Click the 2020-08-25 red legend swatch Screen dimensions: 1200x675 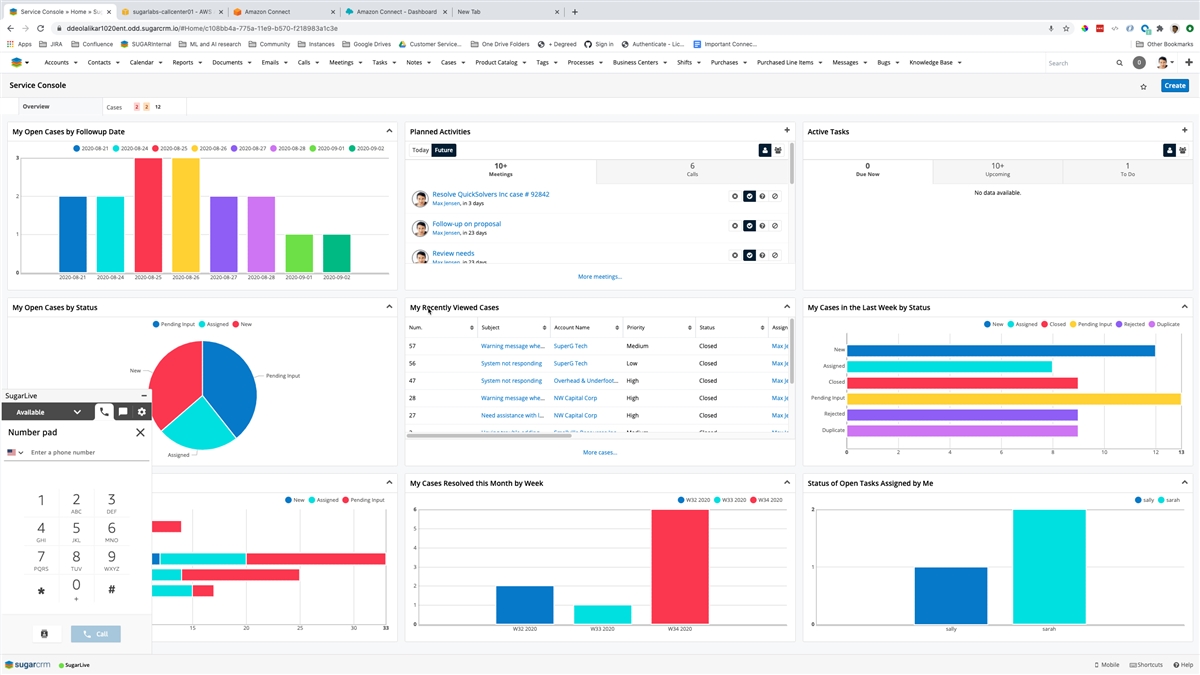coord(154,148)
